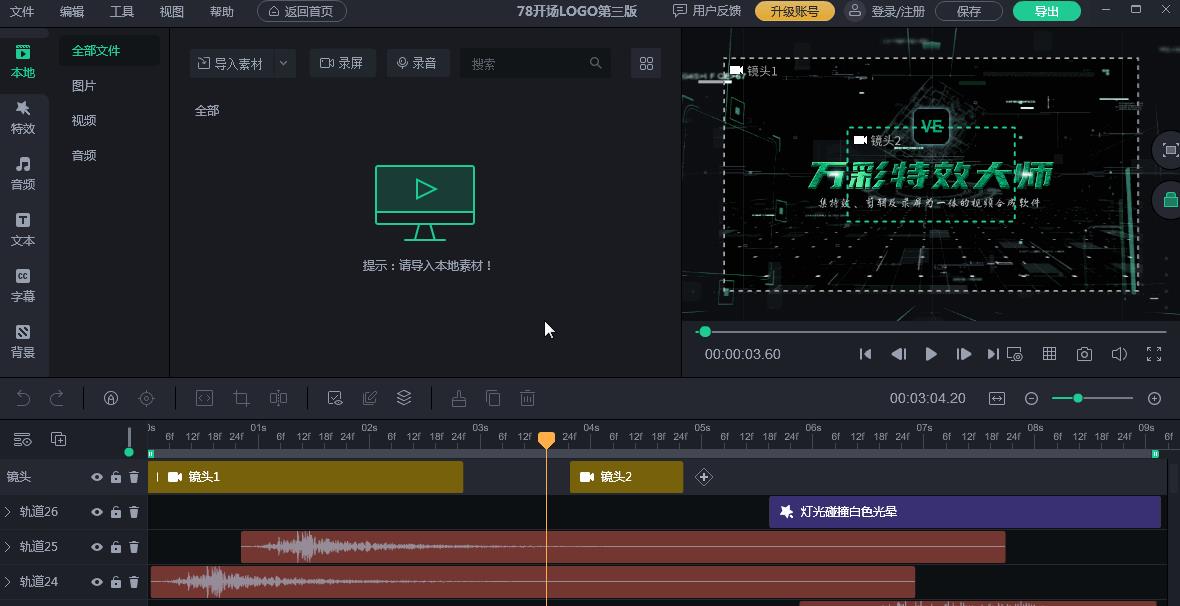Fit timeline to window width icon
This screenshot has width=1180, height=606.
point(997,398)
